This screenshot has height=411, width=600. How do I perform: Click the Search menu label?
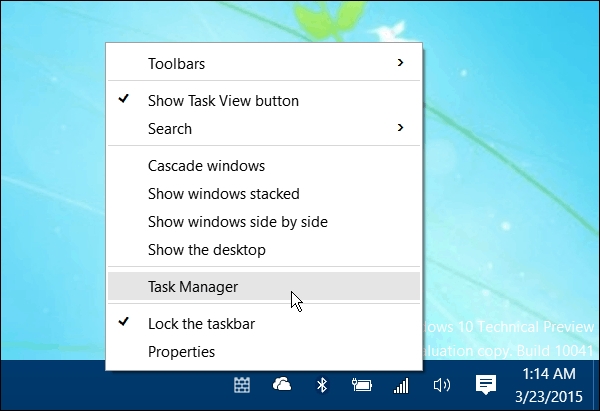170,129
